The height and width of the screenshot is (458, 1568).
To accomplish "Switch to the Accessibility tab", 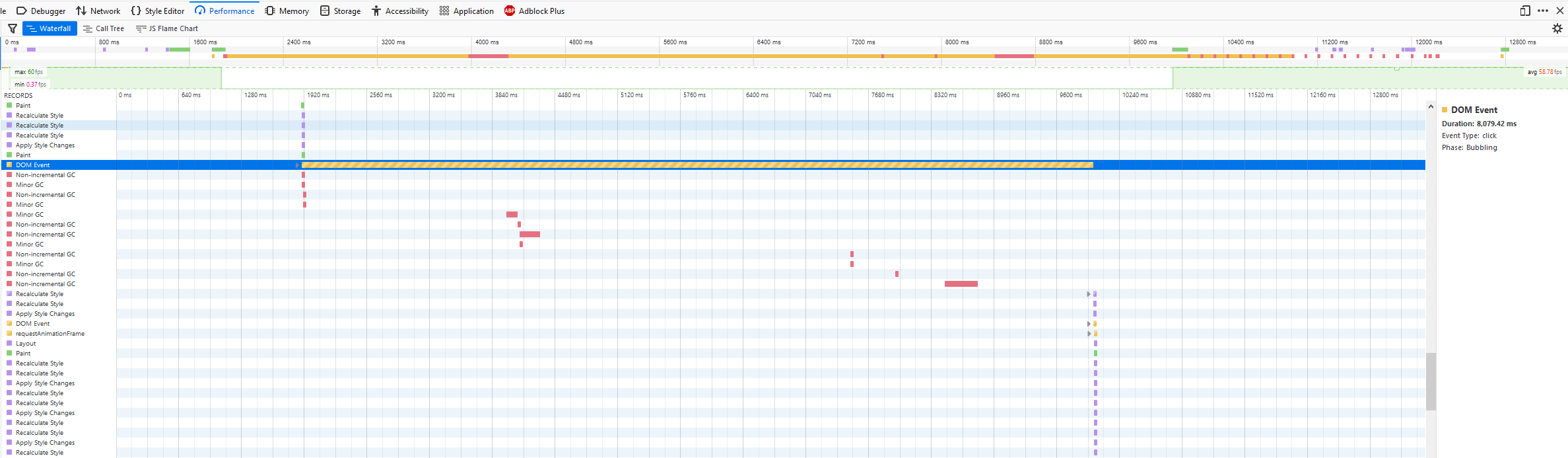I will click(400, 11).
